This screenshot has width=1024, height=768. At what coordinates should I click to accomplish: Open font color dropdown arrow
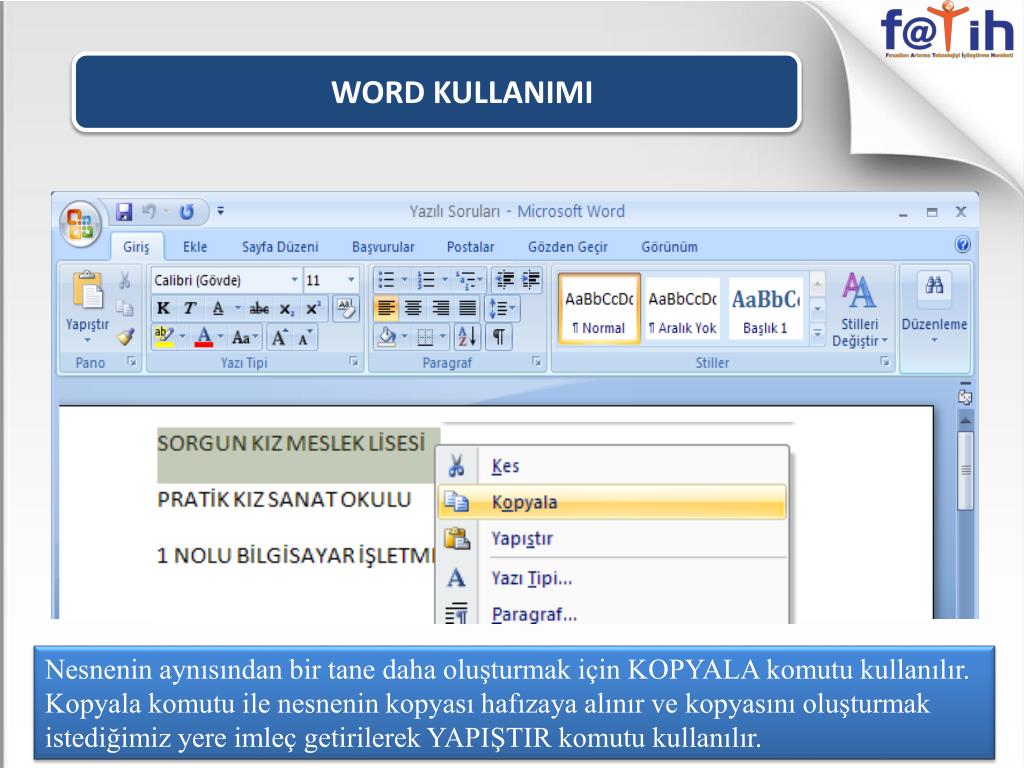(220, 337)
